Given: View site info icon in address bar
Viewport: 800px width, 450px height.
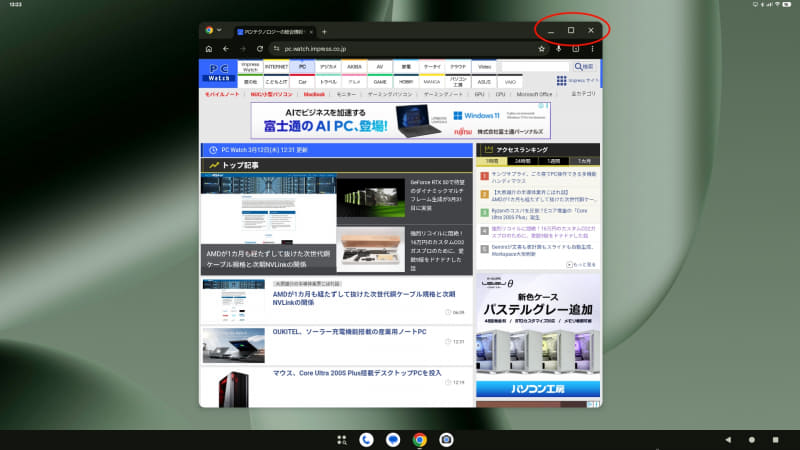Looking at the screenshot, I should coord(277,49).
